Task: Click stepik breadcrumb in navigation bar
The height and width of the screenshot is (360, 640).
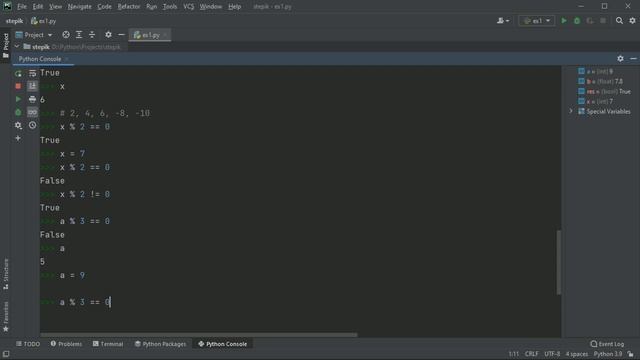Action: 14,21
